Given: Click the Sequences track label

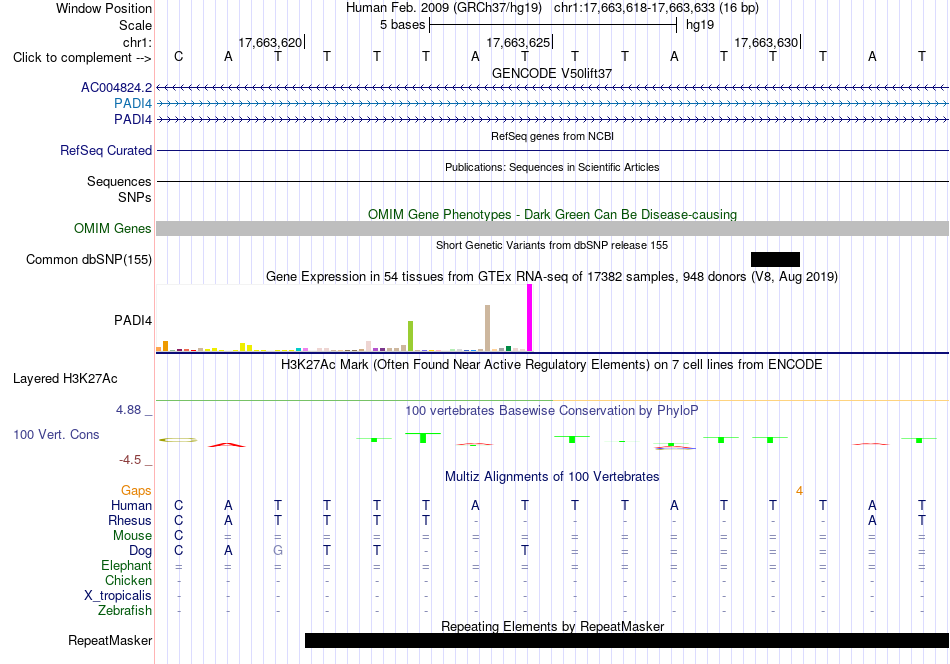Looking at the screenshot, I should (119, 181).
